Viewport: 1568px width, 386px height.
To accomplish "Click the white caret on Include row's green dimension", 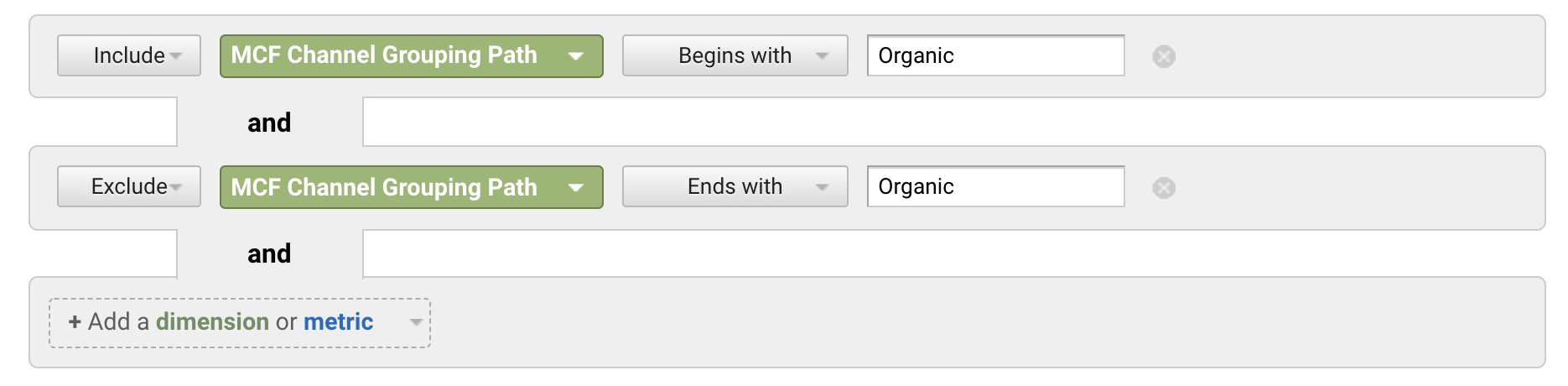I will point(575,56).
